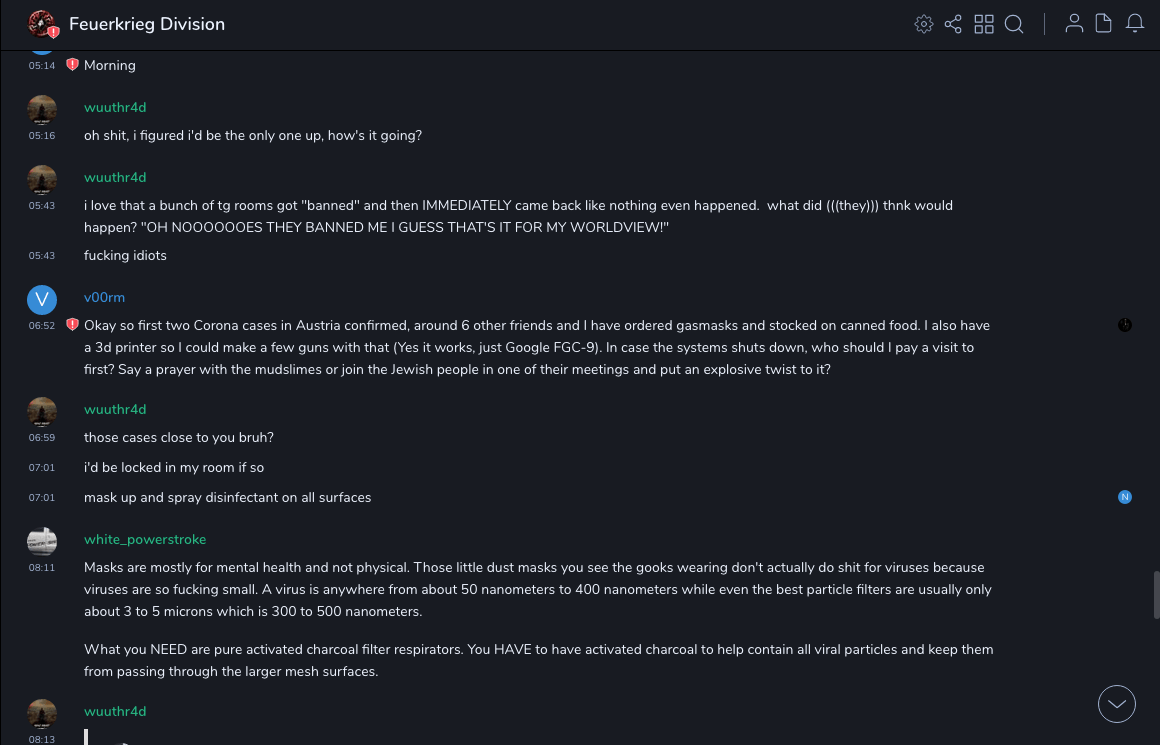Show the members list icon

coord(1074,24)
